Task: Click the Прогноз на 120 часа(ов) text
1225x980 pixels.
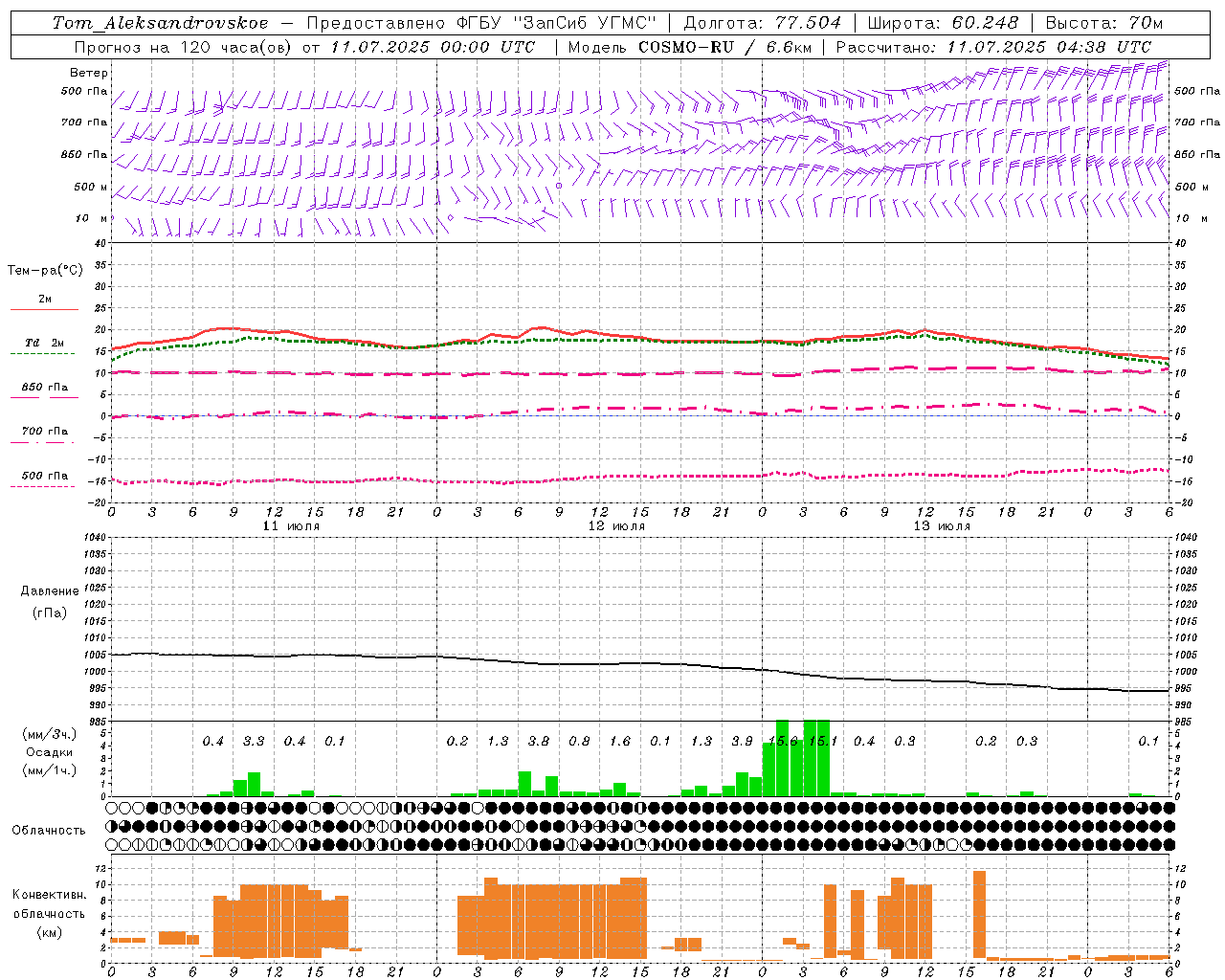Action: (184, 47)
